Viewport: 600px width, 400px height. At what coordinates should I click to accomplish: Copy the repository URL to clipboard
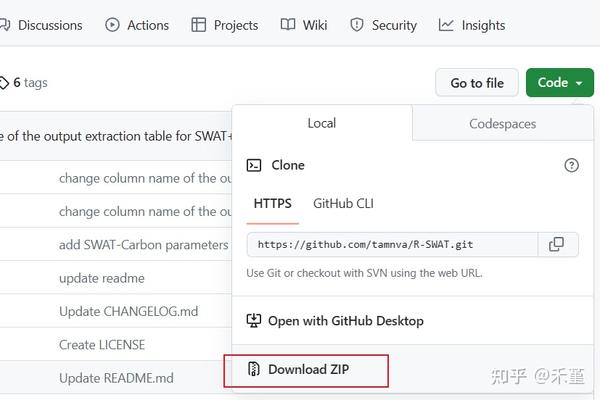[556, 244]
